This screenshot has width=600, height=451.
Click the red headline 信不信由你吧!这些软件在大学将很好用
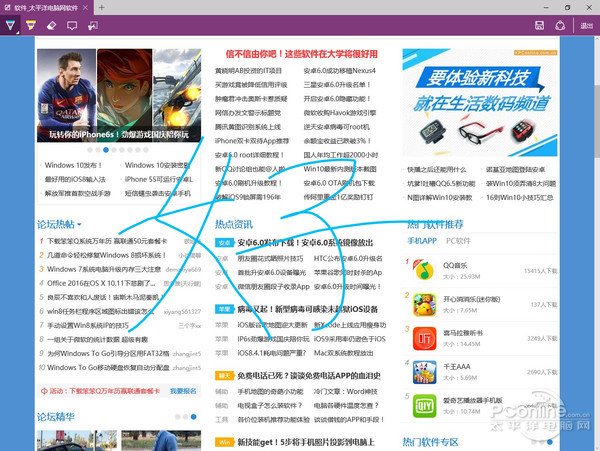click(302, 54)
